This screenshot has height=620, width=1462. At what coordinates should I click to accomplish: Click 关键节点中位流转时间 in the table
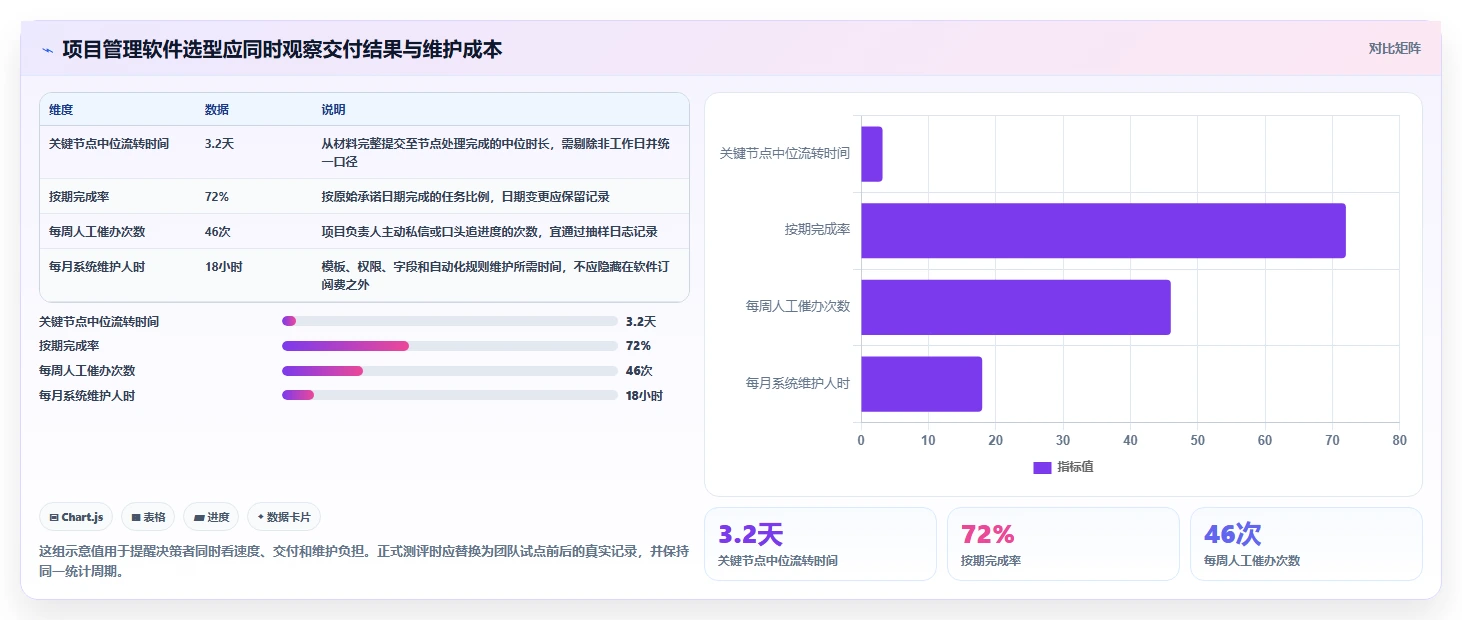pos(109,144)
